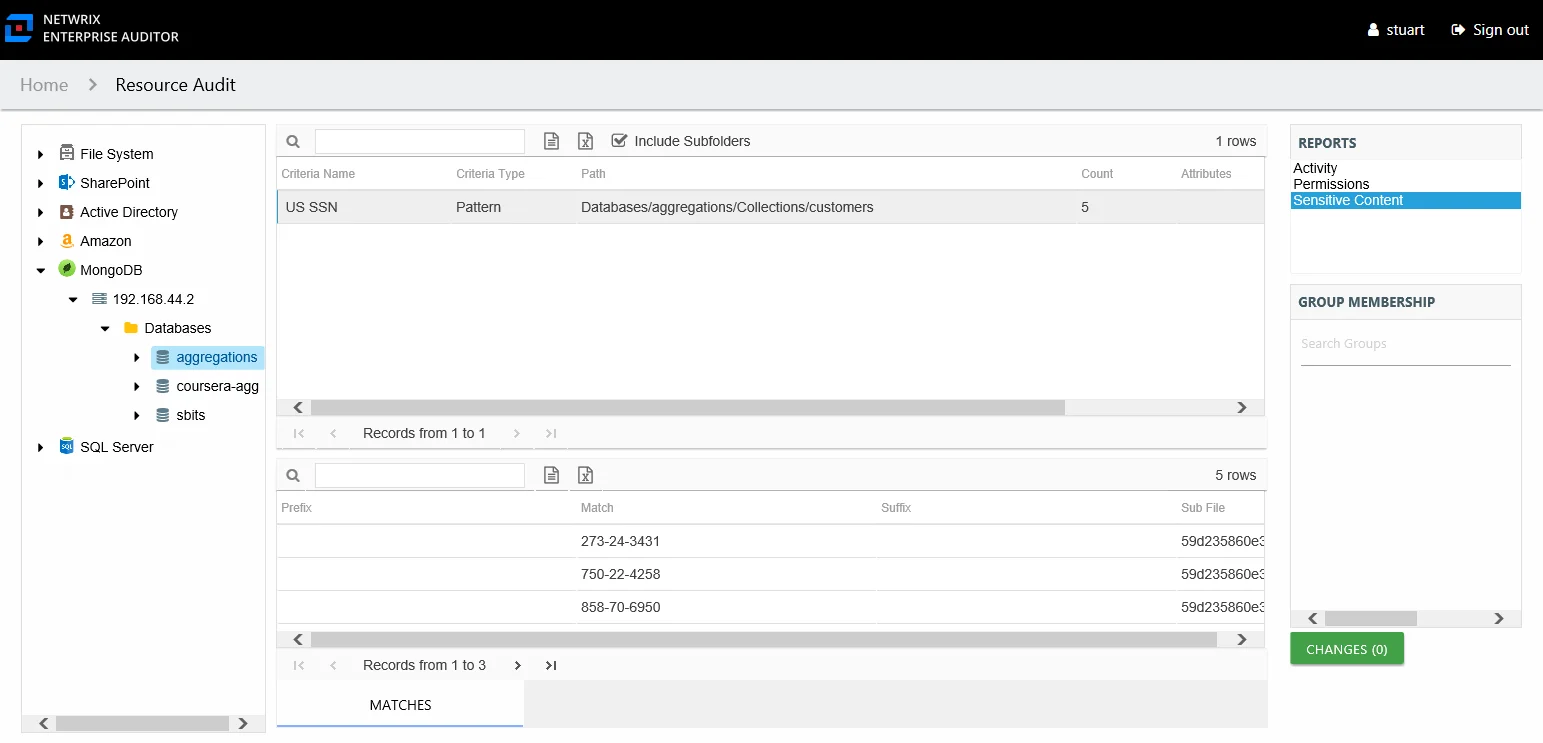
Task: Go to Home breadcrumb
Action: point(44,85)
